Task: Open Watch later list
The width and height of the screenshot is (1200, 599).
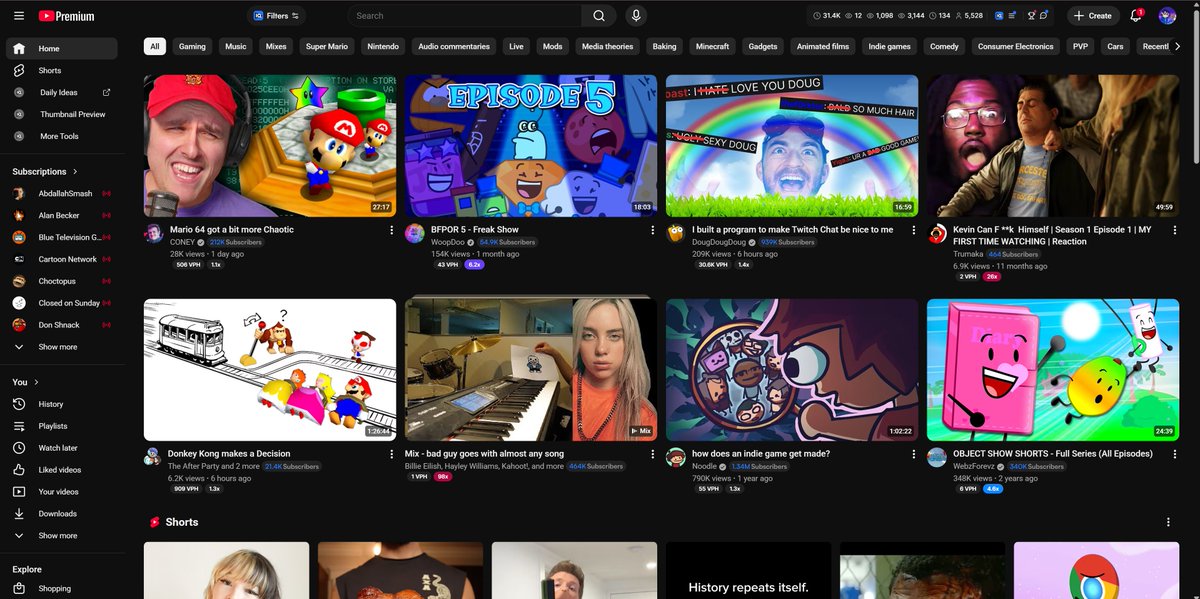Action: coord(61,448)
